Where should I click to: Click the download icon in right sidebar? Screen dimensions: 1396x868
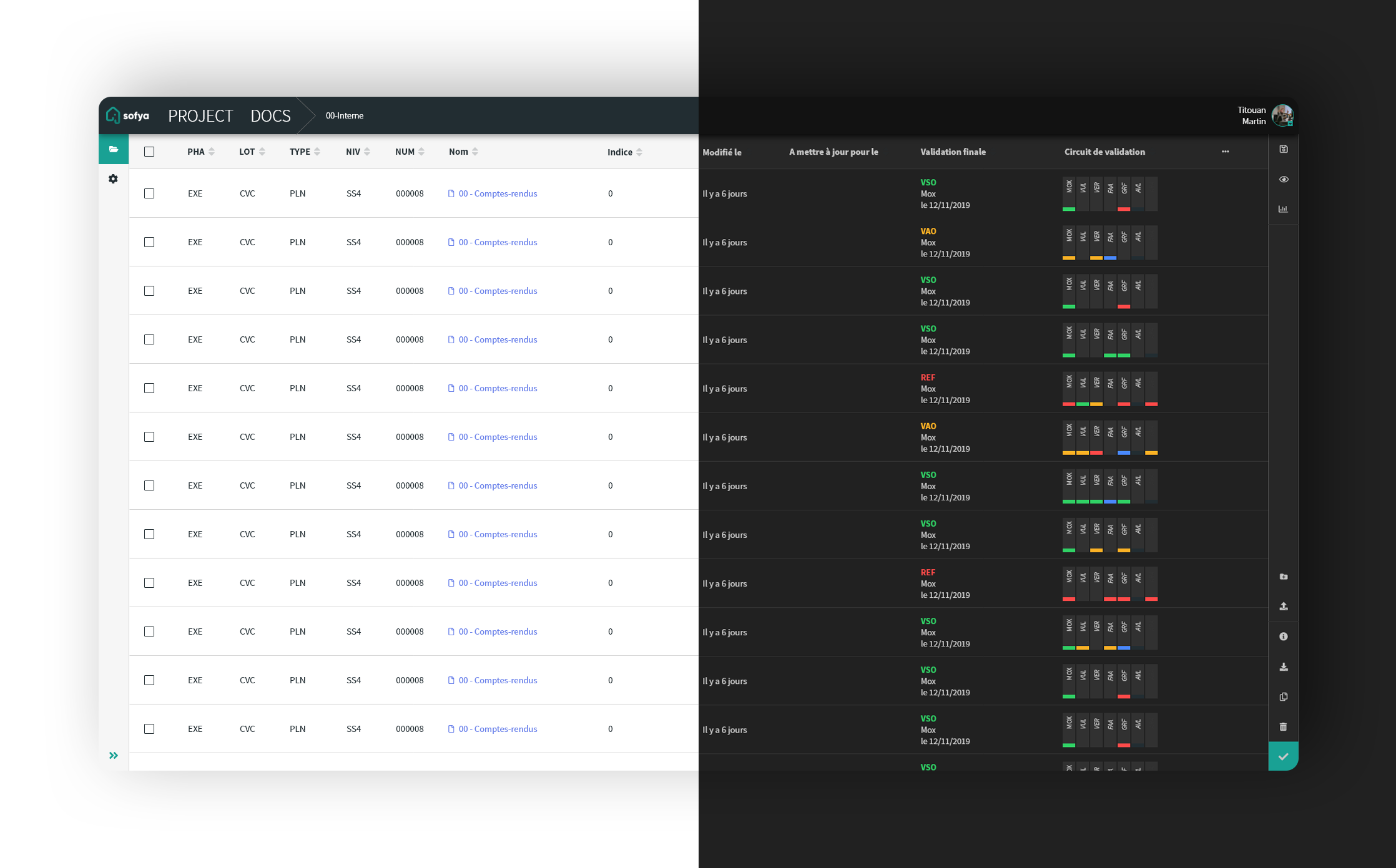1284,667
